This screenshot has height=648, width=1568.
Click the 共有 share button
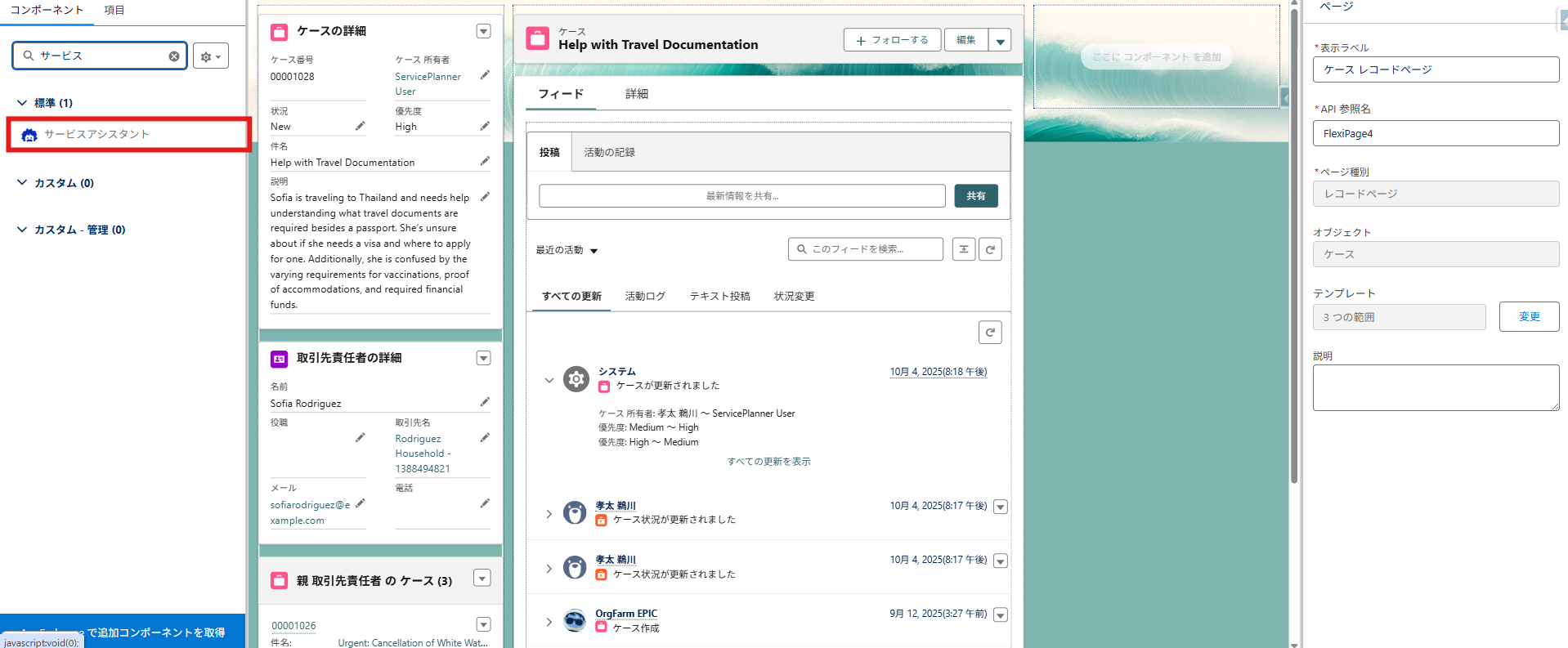coord(976,196)
